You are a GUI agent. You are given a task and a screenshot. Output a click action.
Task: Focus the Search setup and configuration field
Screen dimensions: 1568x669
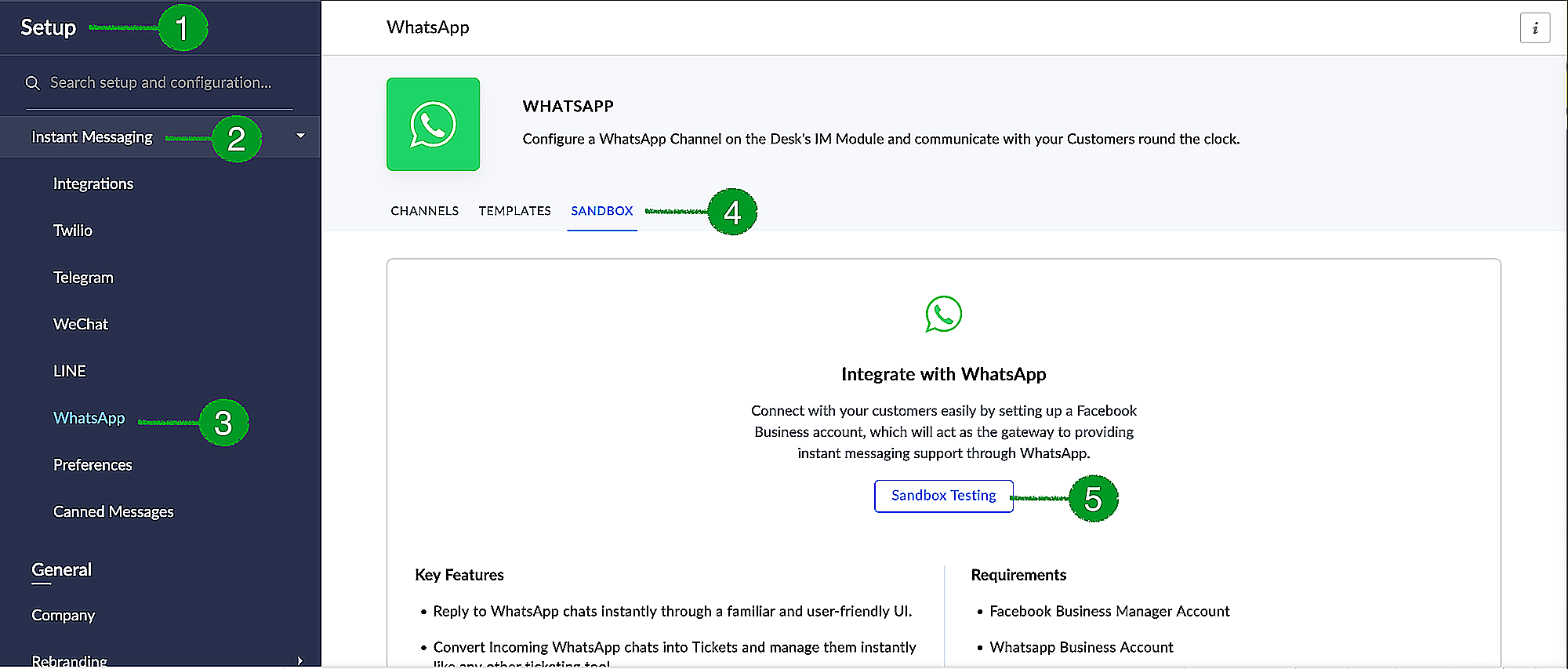(x=161, y=83)
